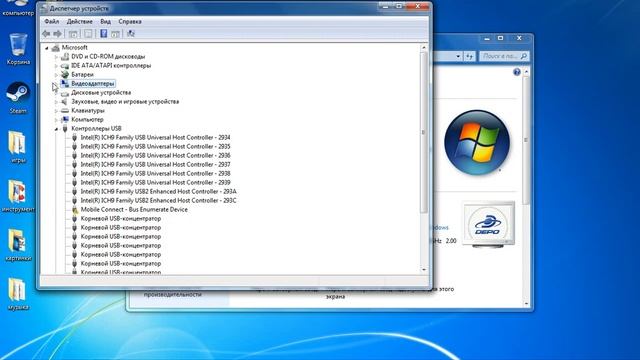This screenshot has width=640, height=360.
Task: Expand IDE ATA/ATAPI контроллеры node
Action: (56, 66)
